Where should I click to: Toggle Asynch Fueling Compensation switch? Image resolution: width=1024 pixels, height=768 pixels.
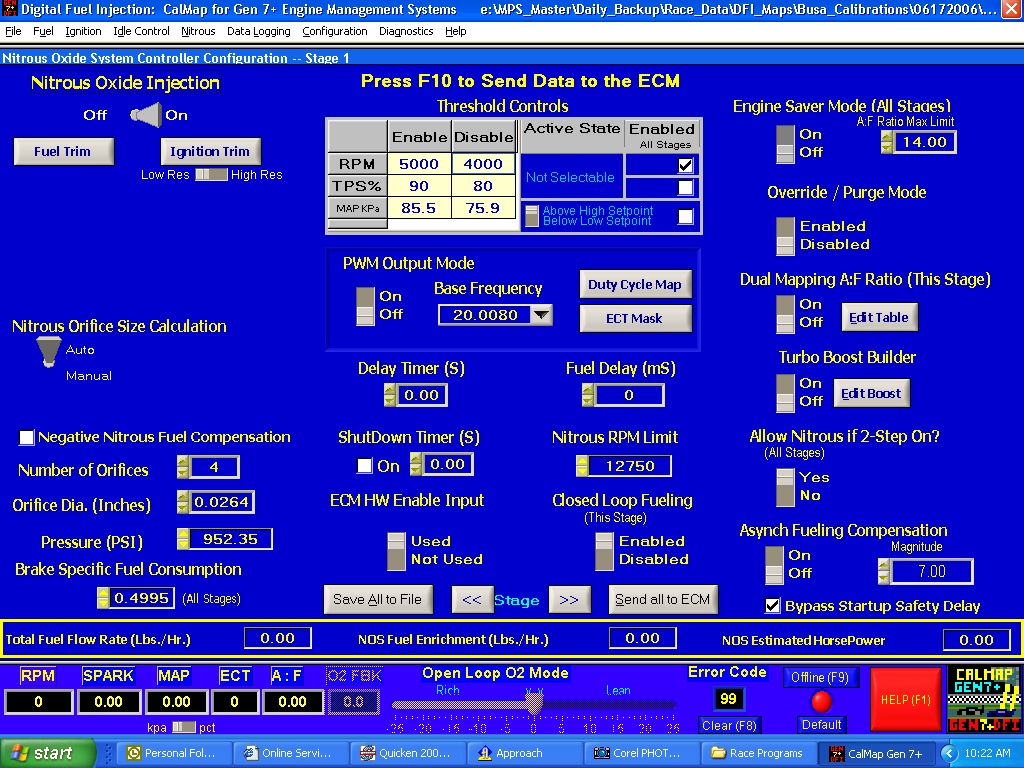(x=775, y=564)
